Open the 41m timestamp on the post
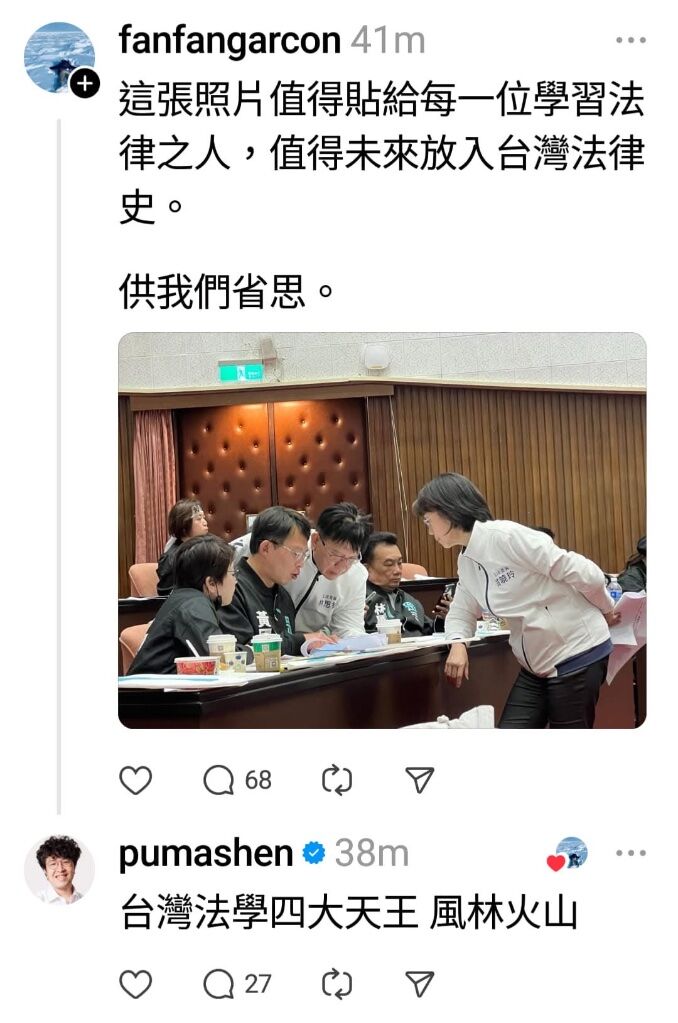The image size is (678, 1023). click(388, 40)
